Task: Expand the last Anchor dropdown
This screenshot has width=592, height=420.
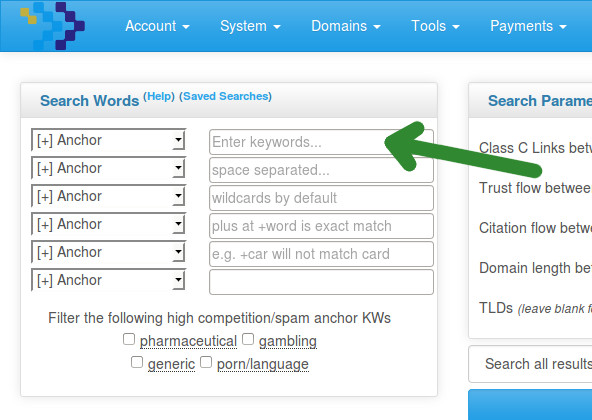Action: click(108, 280)
